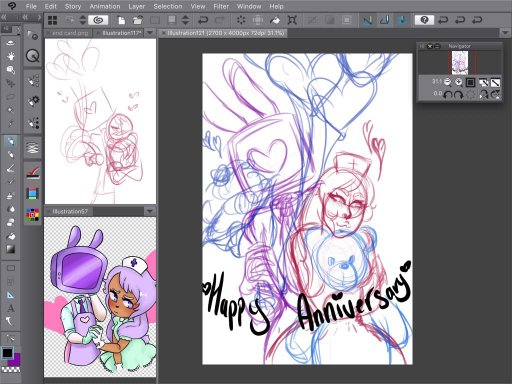
Task: Click the New document icon
Action: 122,20
